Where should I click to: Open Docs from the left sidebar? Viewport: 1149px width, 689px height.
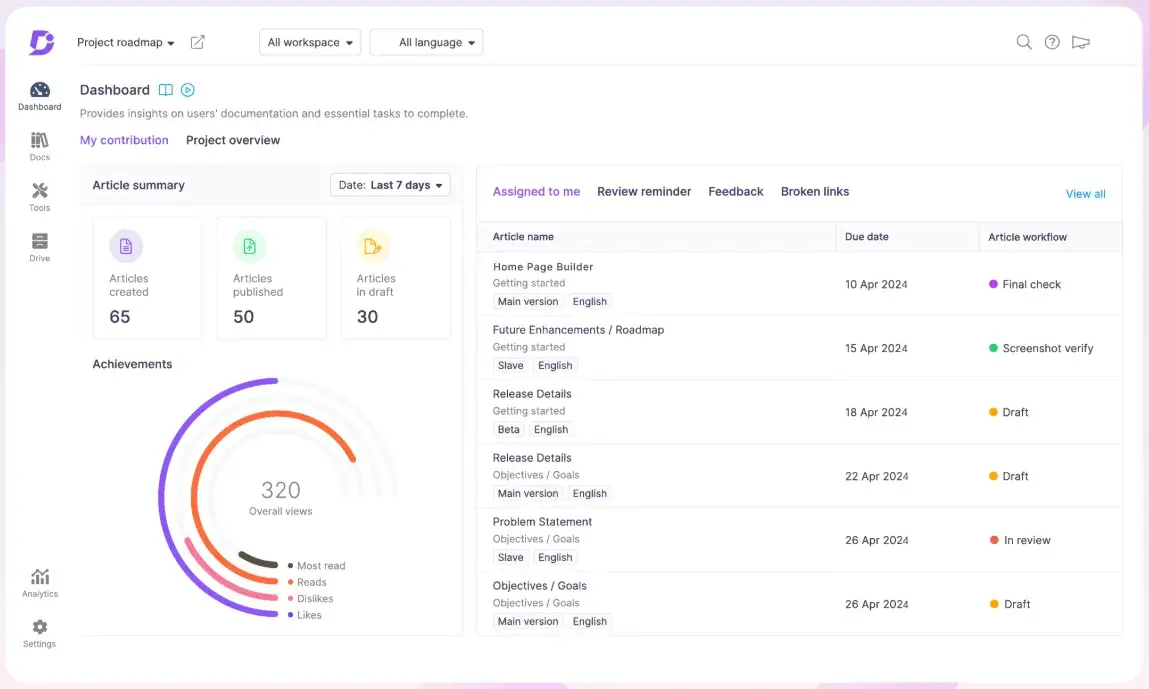point(40,146)
